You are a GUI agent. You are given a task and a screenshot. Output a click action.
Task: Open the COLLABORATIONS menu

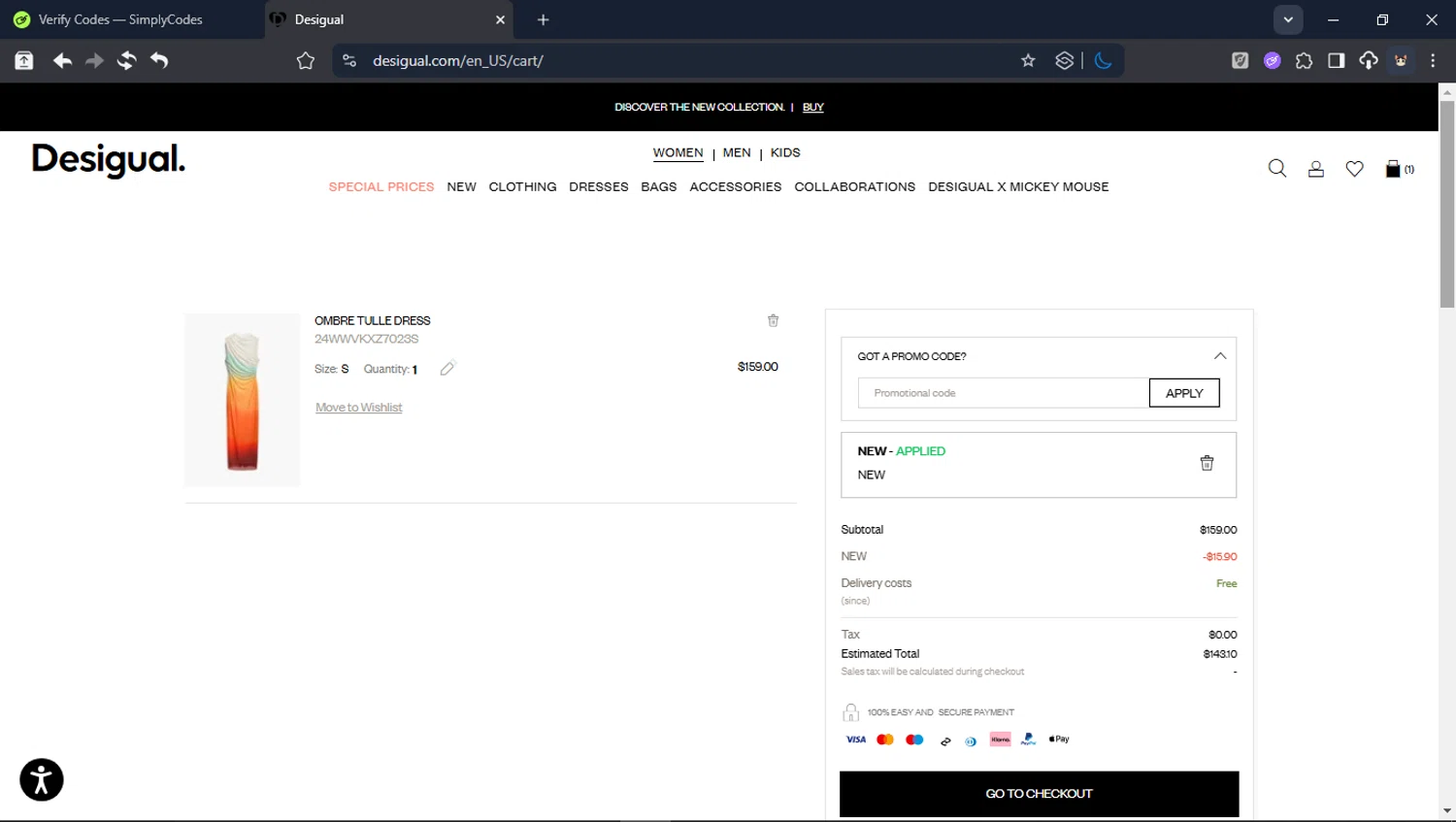[x=855, y=186]
